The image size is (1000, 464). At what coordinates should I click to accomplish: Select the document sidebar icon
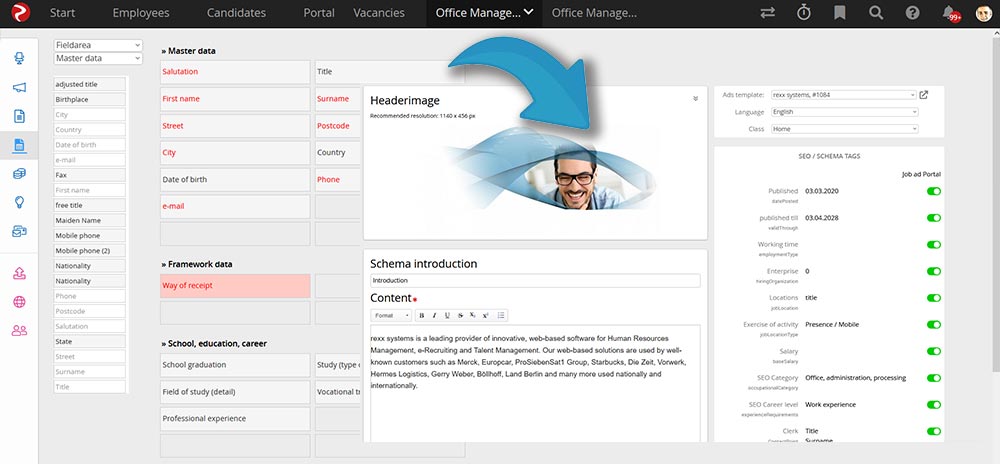coord(19,116)
